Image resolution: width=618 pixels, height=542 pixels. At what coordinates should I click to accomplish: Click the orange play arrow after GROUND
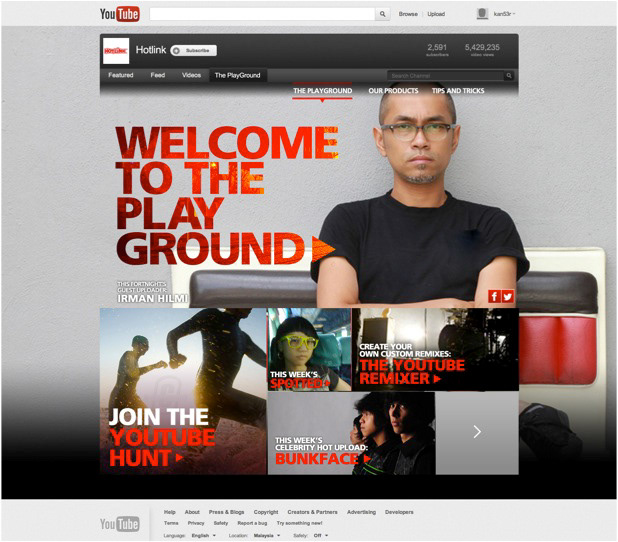click(x=323, y=249)
